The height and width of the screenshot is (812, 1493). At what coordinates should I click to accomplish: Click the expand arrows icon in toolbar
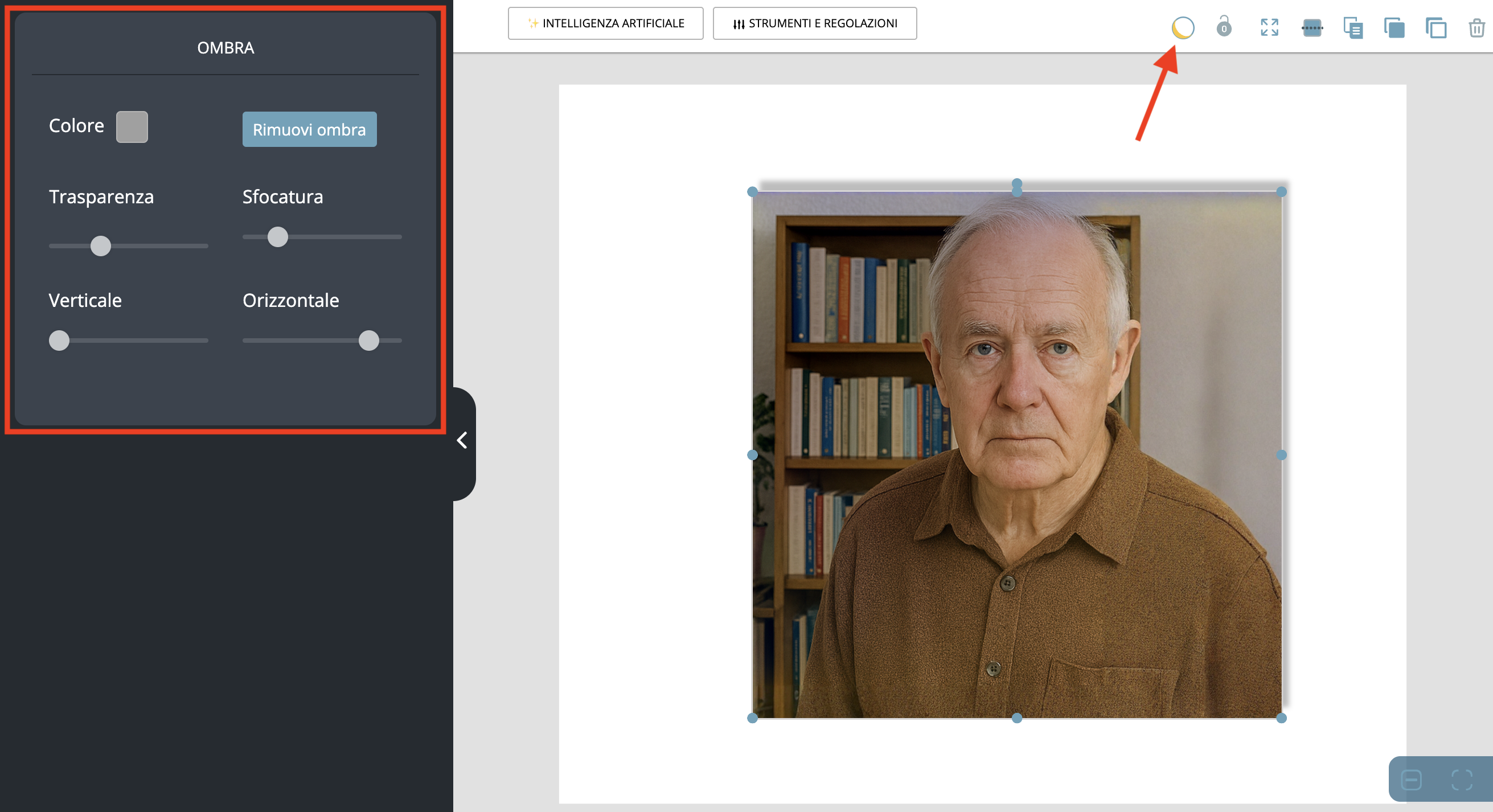tap(1269, 27)
